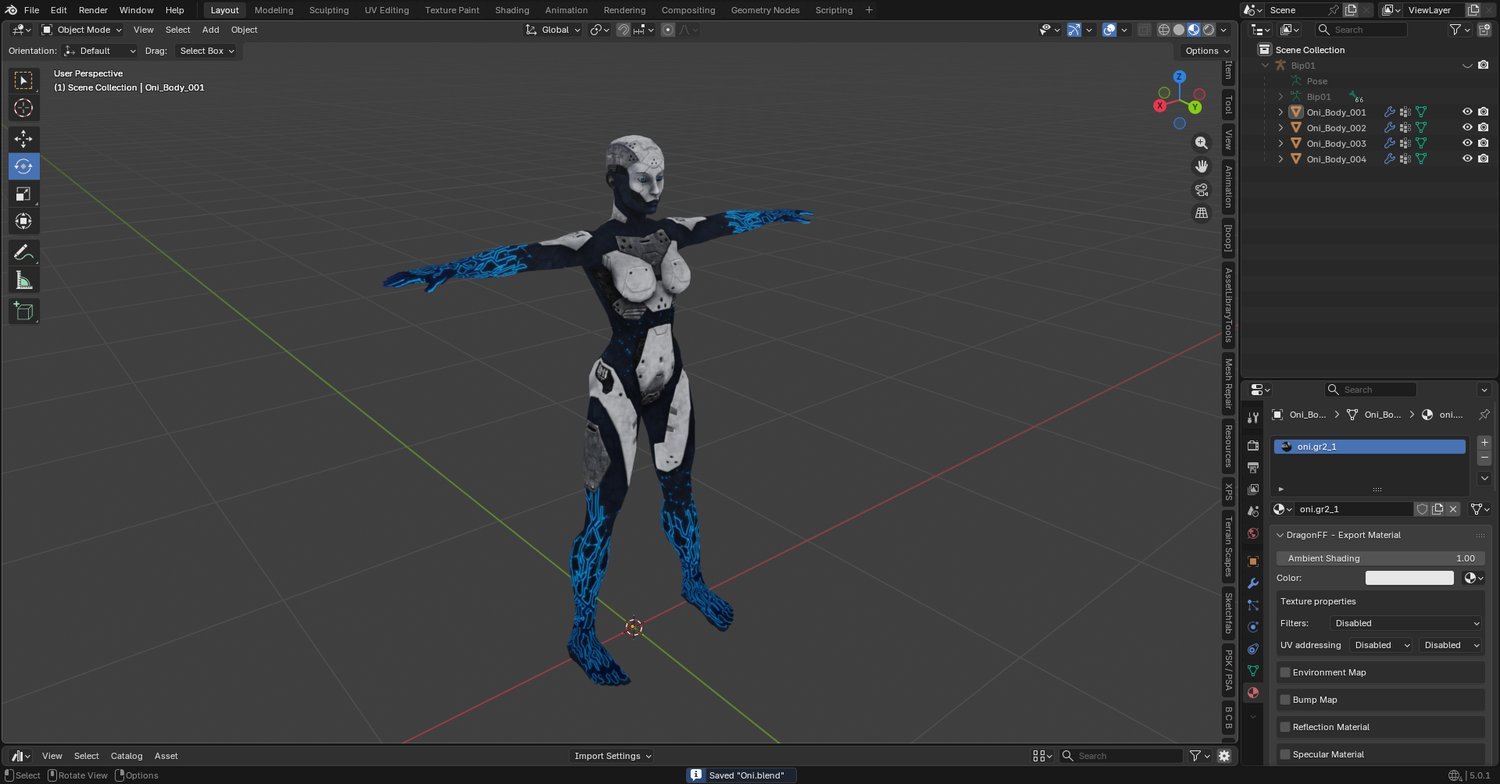The height and width of the screenshot is (784, 1500).
Task: Switch to the Sculpting workspace tab
Action: (x=328, y=10)
